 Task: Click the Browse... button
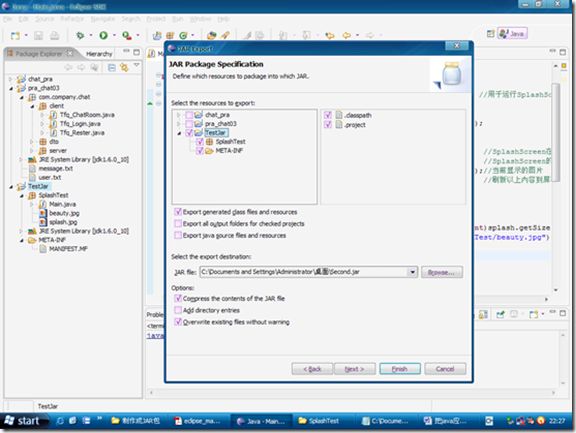click(x=442, y=272)
